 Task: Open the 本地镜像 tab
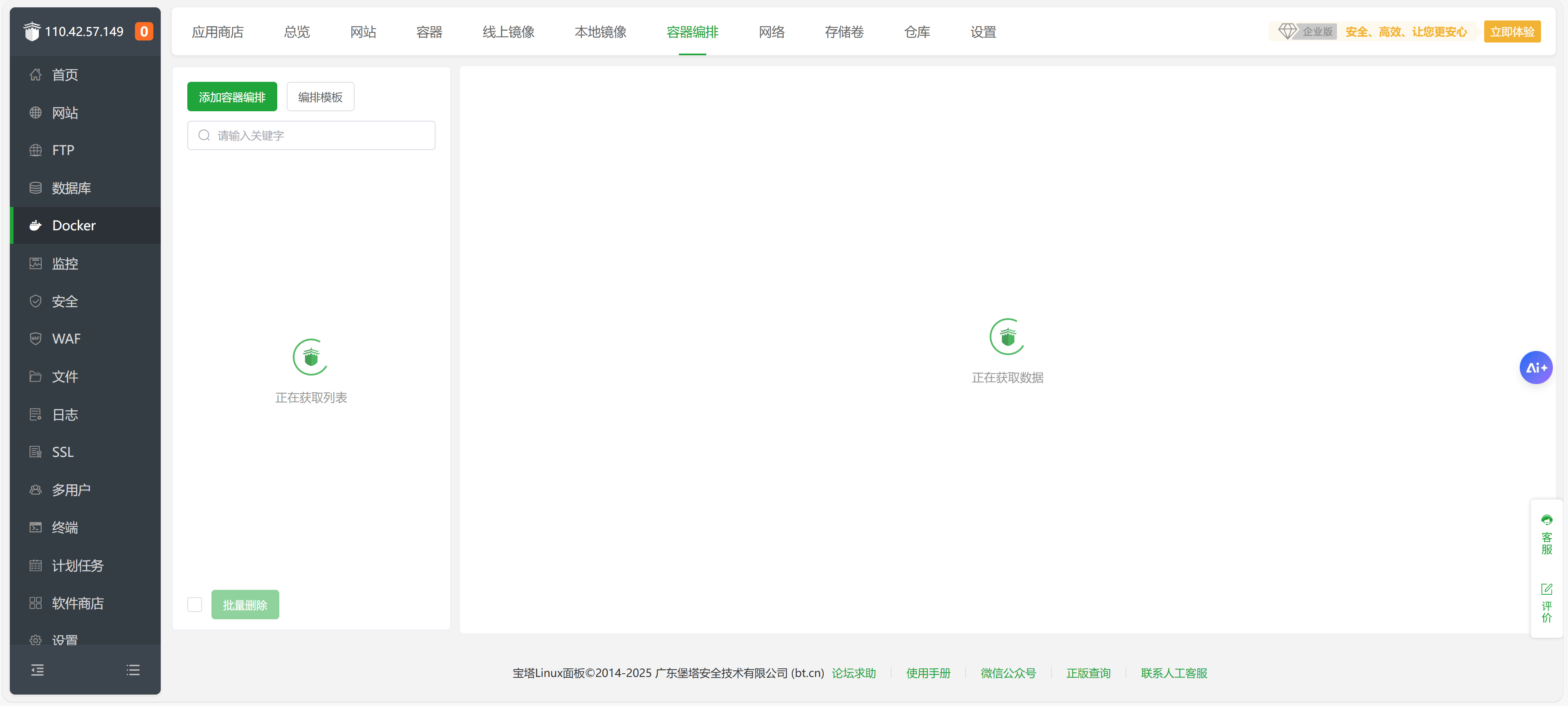tap(600, 31)
